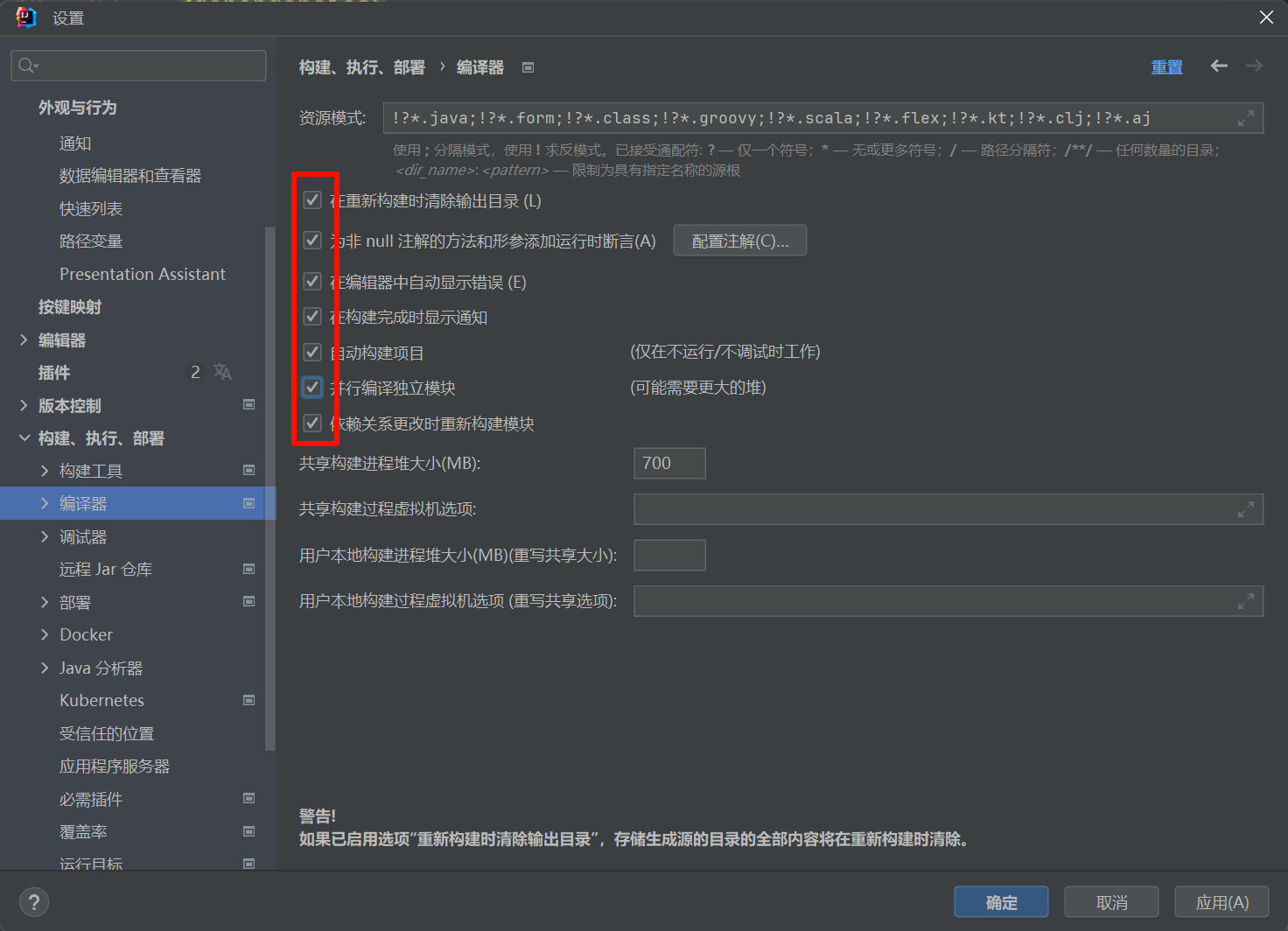Expand the 资源模式 field with expand icon
This screenshot has height=931, width=1288.
pyautogui.click(x=1246, y=118)
